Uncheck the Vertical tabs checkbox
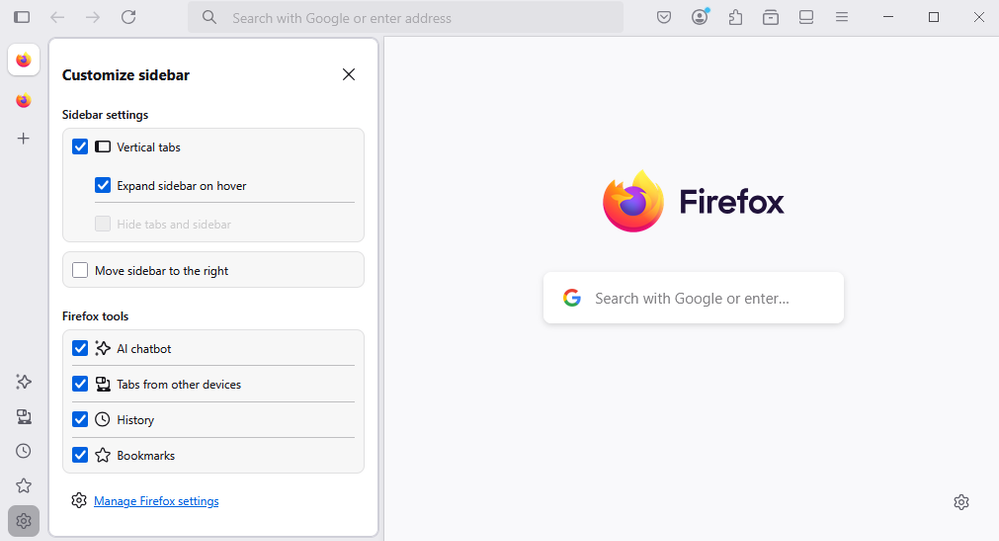Screen dimensions: 999x541 point(80,147)
